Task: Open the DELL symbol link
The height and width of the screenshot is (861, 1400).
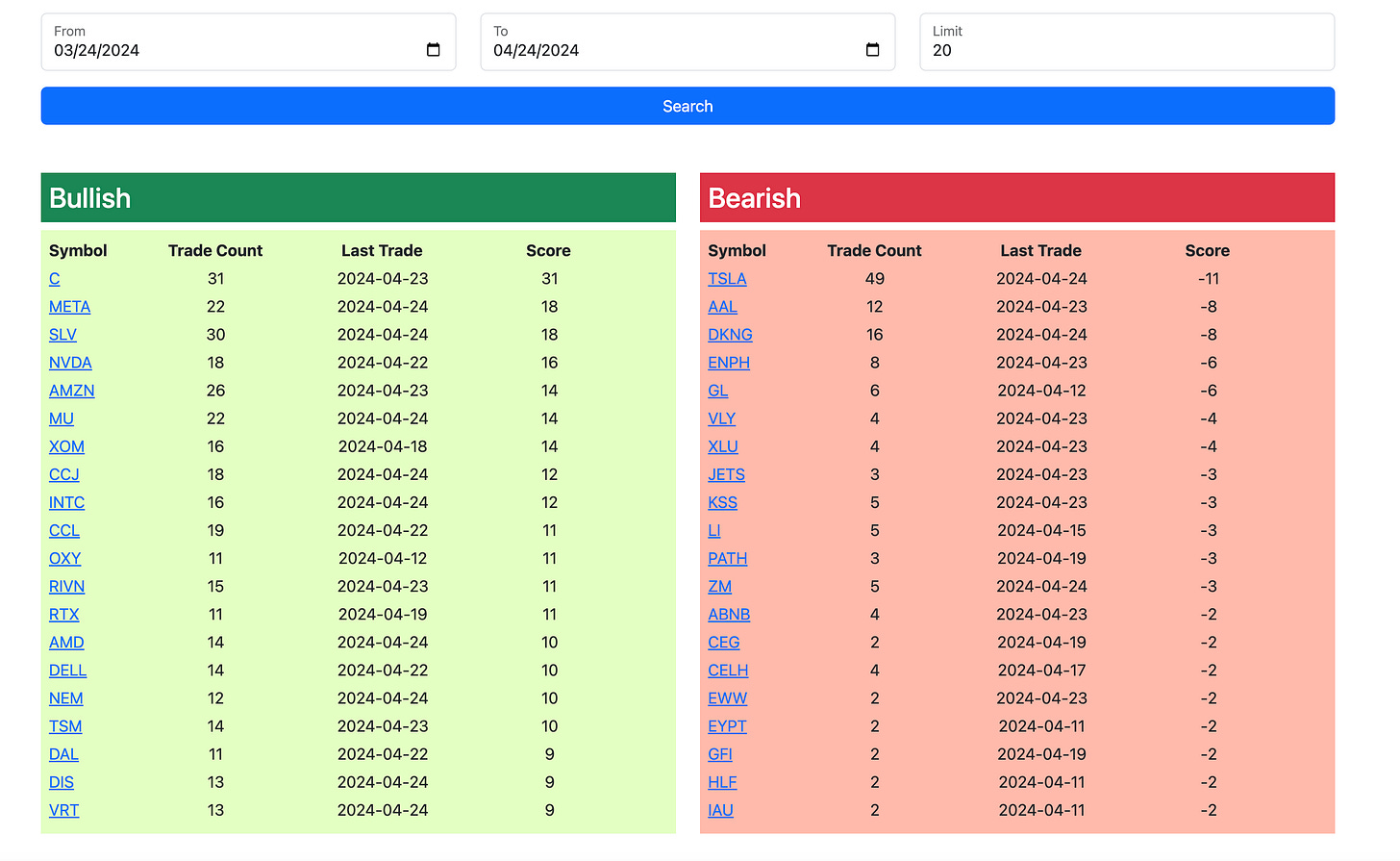Action: pos(67,670)
